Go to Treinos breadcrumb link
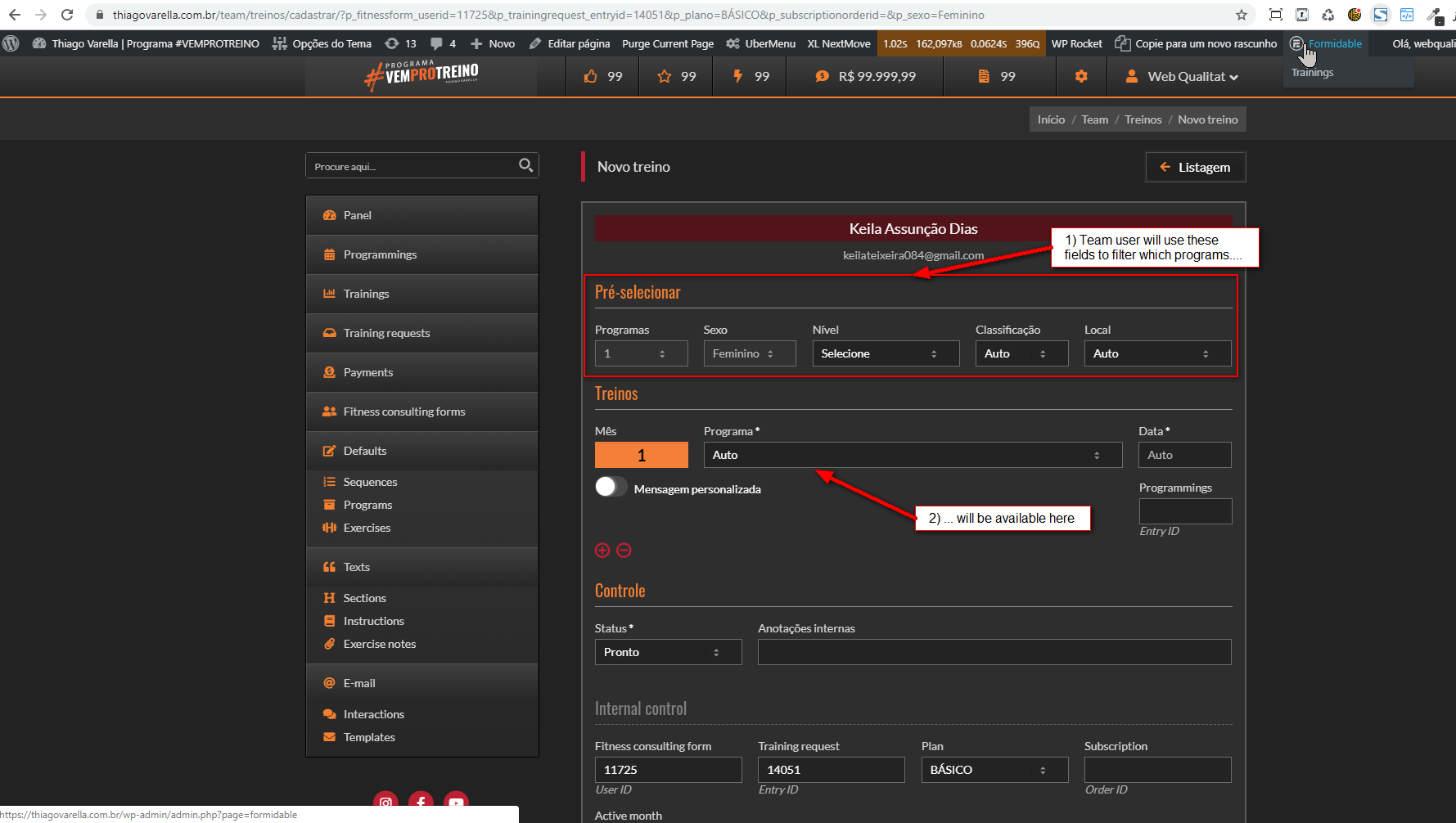1456x823 pixels. (x=1143, y=119)
